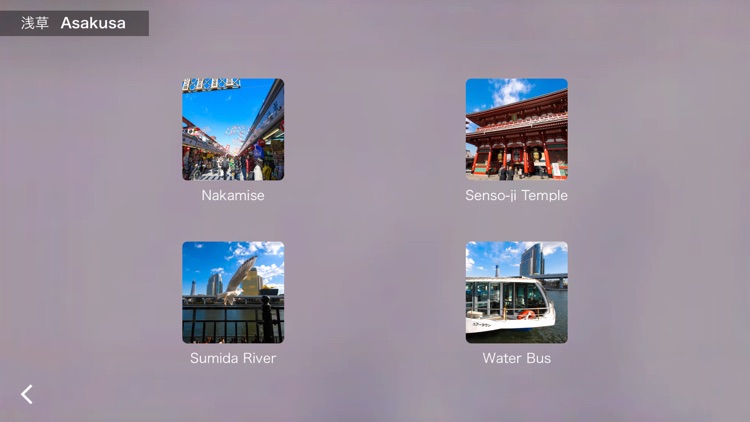Click the 浅草 Asakusa title header

[x=74, y=23]
